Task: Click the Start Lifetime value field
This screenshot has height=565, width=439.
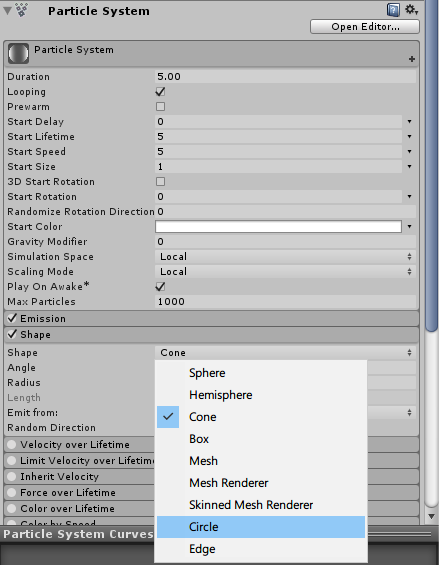Action: click(278, 137)
